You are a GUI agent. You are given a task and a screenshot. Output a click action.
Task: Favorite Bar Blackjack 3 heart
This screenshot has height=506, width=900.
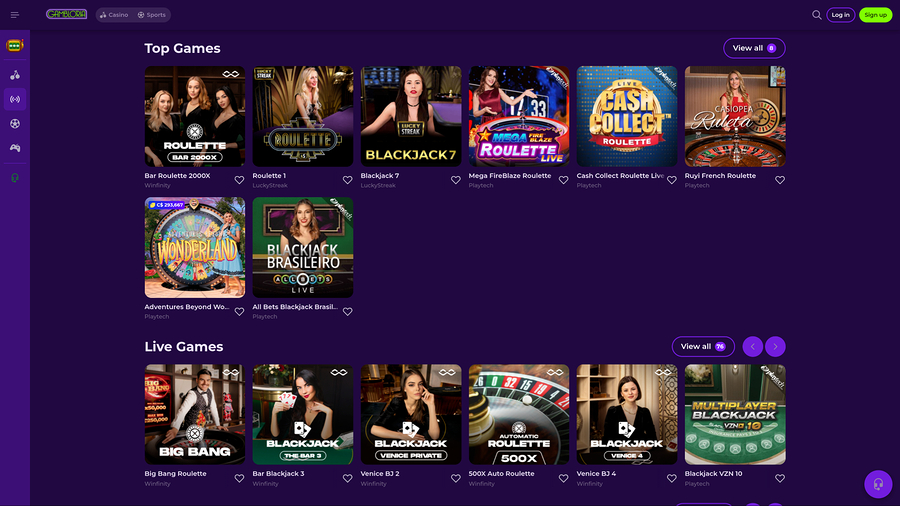347,478
